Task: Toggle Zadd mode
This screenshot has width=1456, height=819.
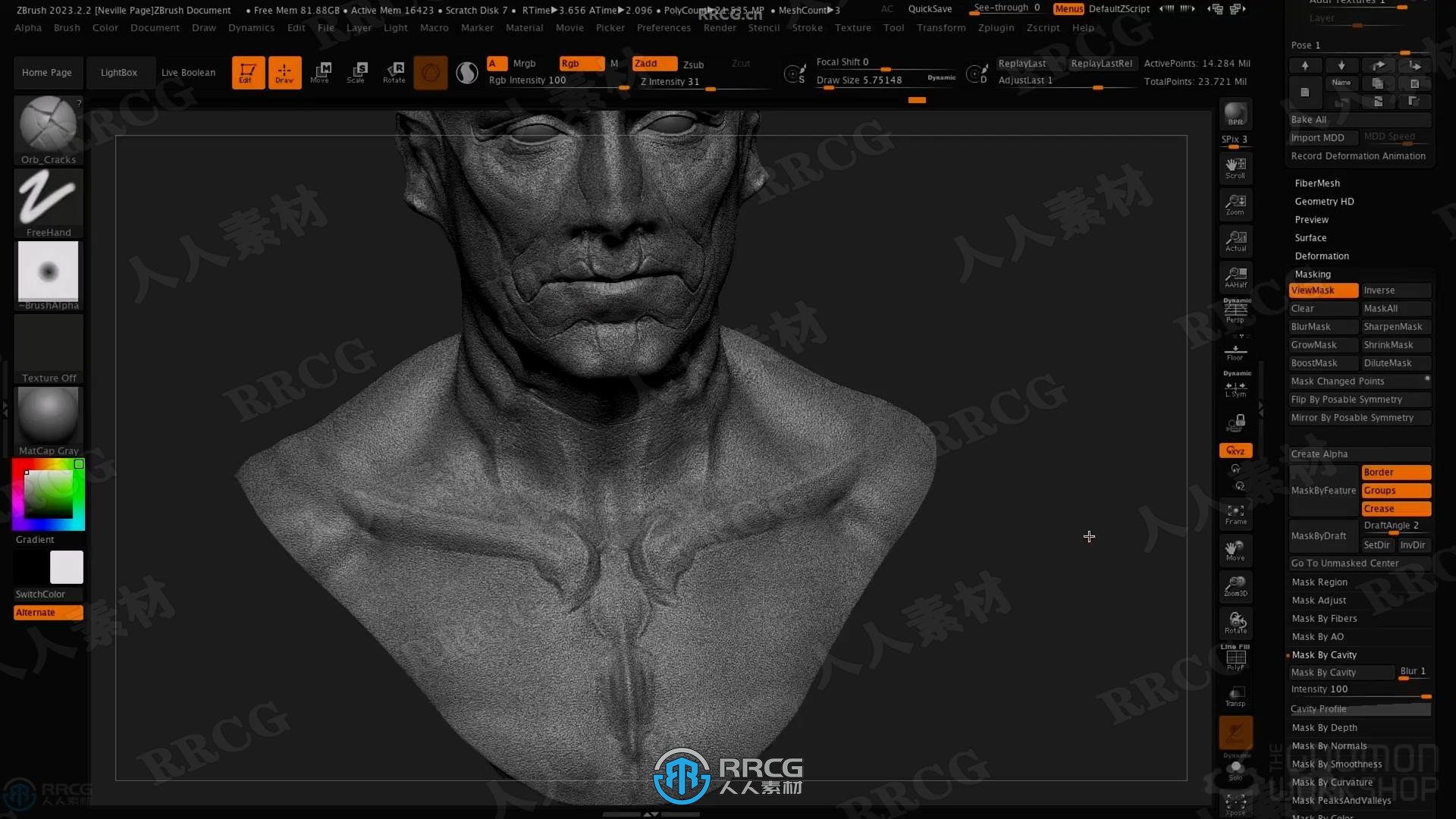Action: (x=654, y=64)
